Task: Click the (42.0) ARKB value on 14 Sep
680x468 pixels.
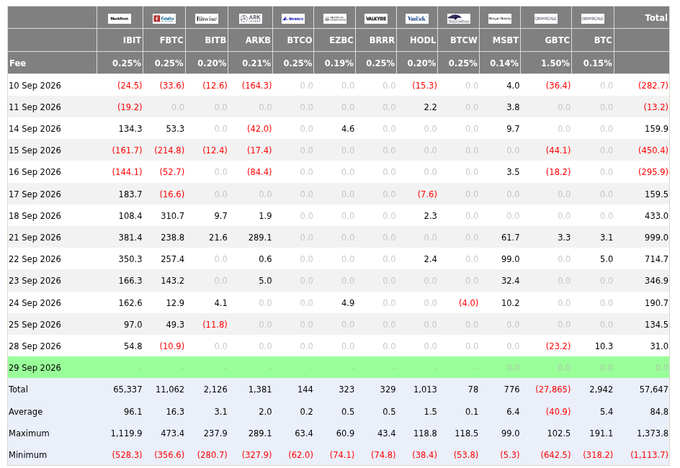Action: (x=259, y=129)
